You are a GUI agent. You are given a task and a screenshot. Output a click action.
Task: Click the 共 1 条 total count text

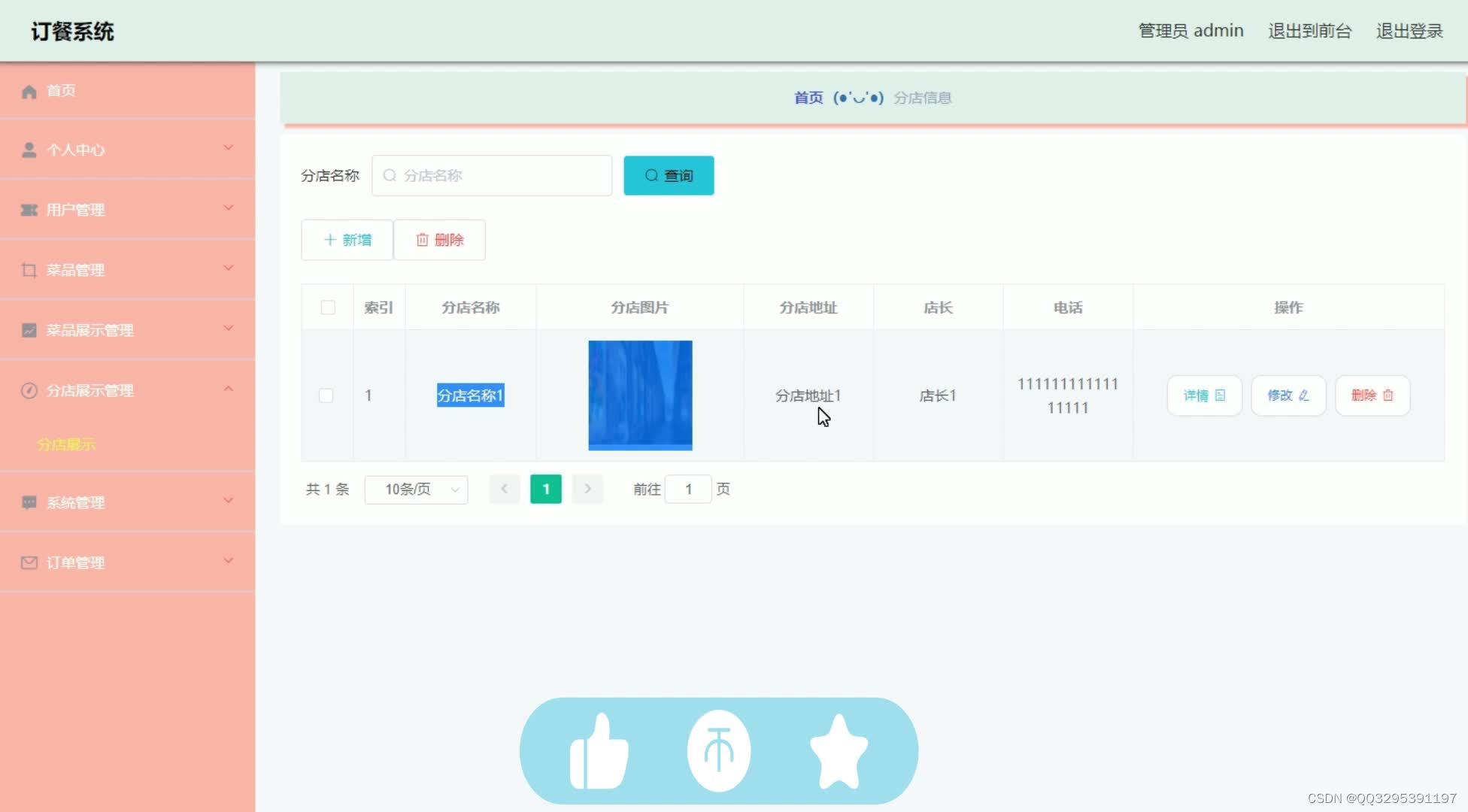point(327,489)
